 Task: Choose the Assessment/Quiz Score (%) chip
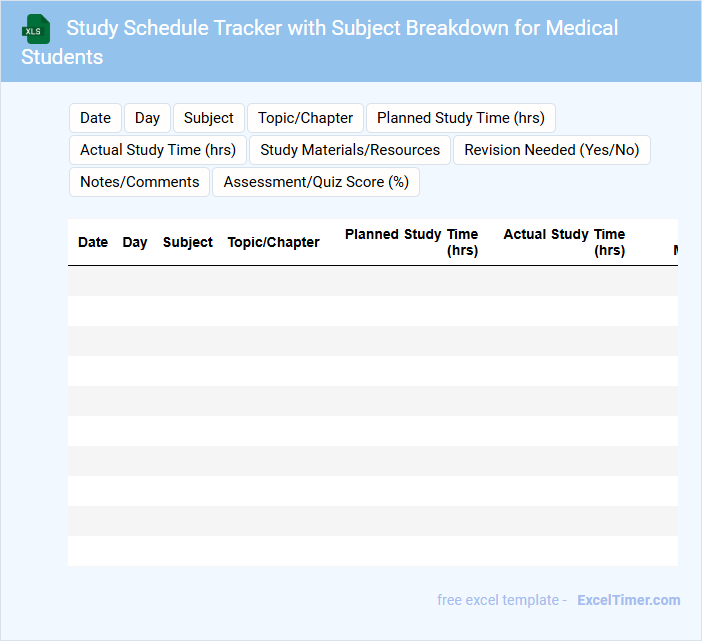pyautogui.click(x=316, y=182)
